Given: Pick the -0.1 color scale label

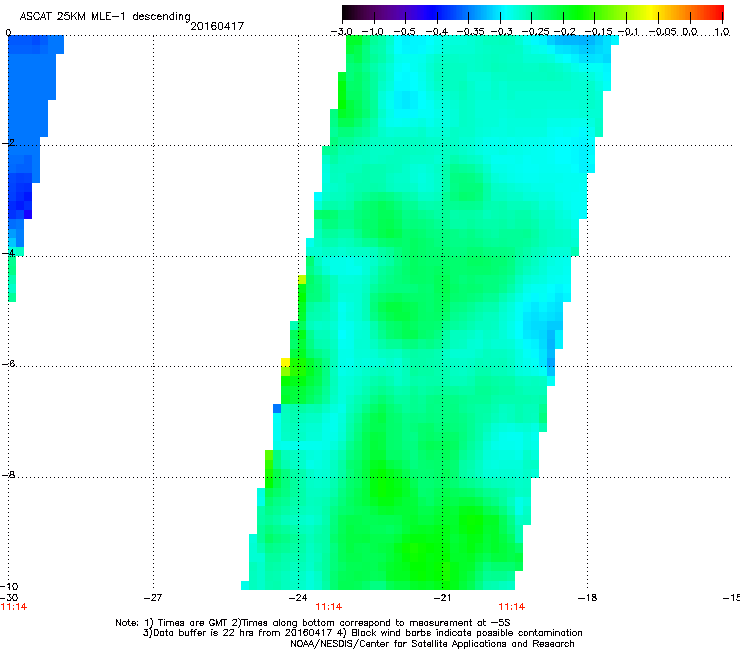Looking at the screenshot, I should [x=629, y=32].
